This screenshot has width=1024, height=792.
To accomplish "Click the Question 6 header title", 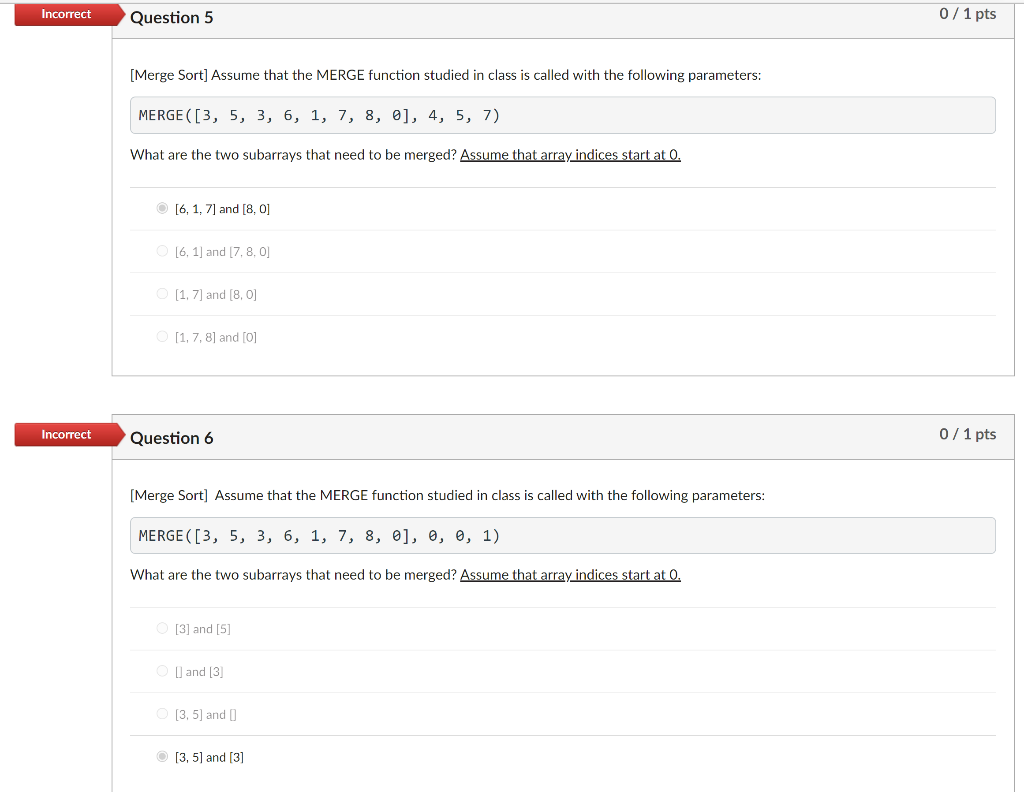I will click(x=171, y=437).
